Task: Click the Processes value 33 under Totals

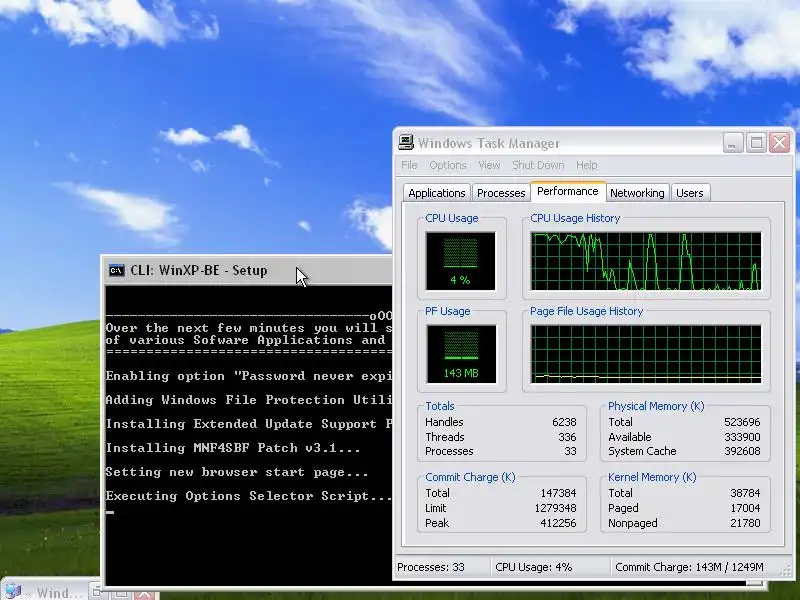Action: (570, 452)
